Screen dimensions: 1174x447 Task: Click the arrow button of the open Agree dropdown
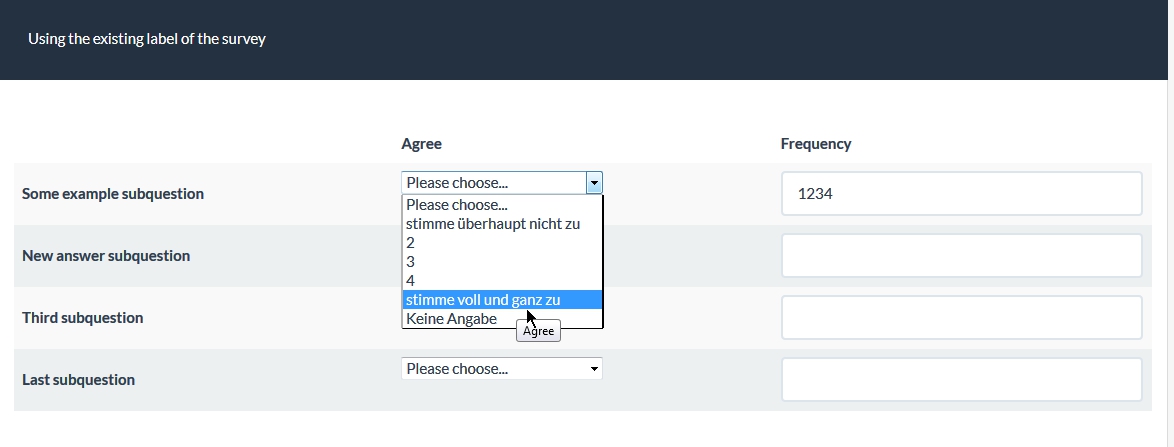594,183
